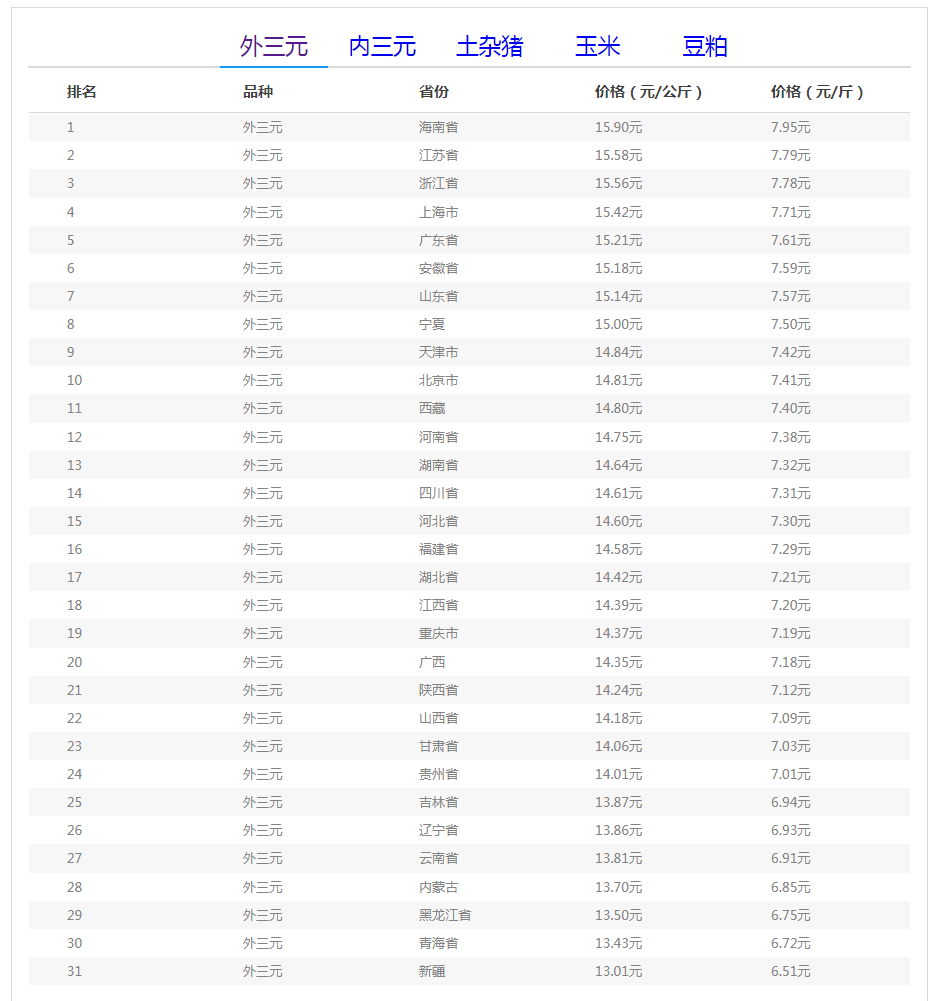
Task: Select the 天津市 cell
Action: coord(438,352)
